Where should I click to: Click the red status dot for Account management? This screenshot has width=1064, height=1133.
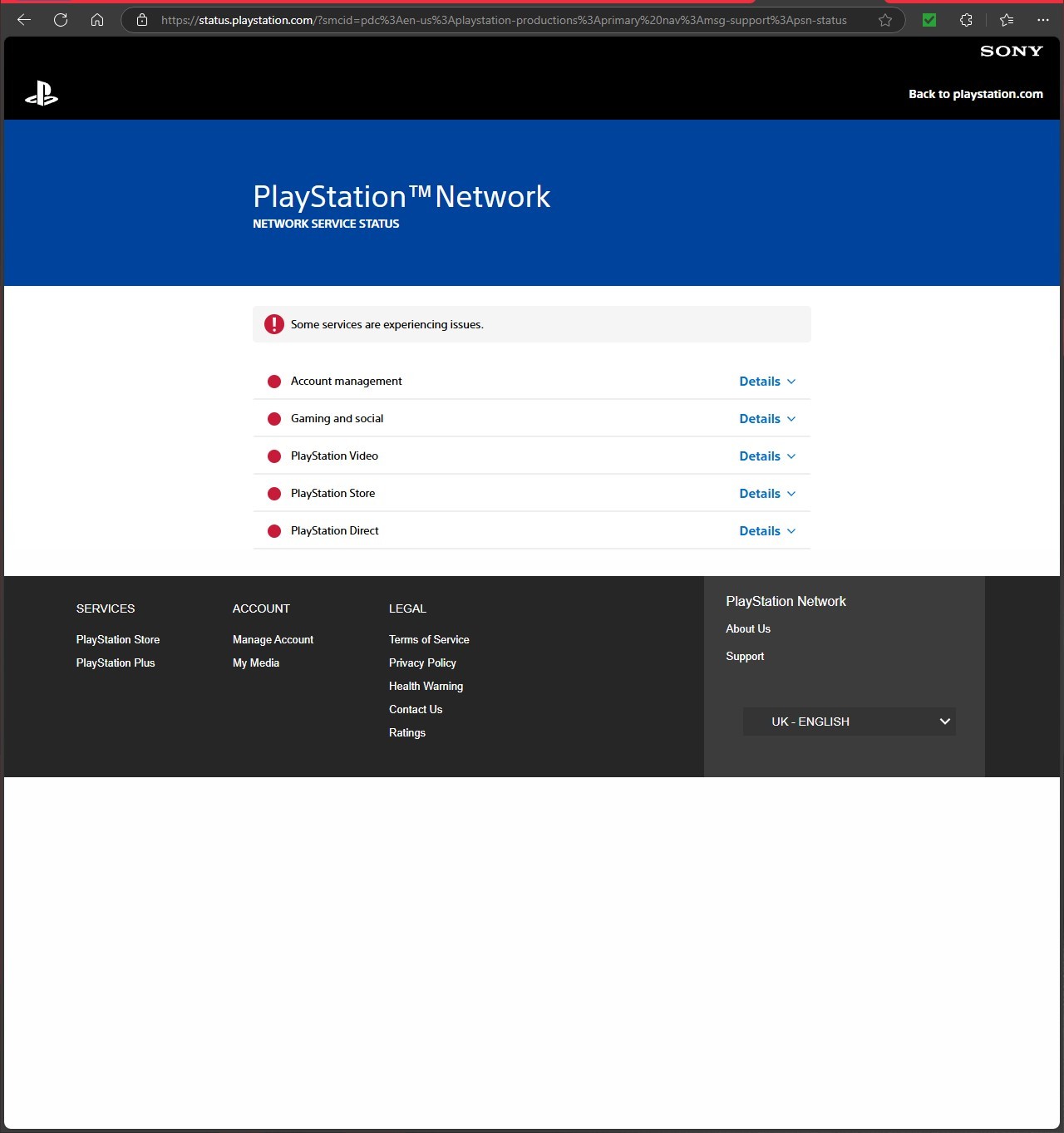point(274,382)
